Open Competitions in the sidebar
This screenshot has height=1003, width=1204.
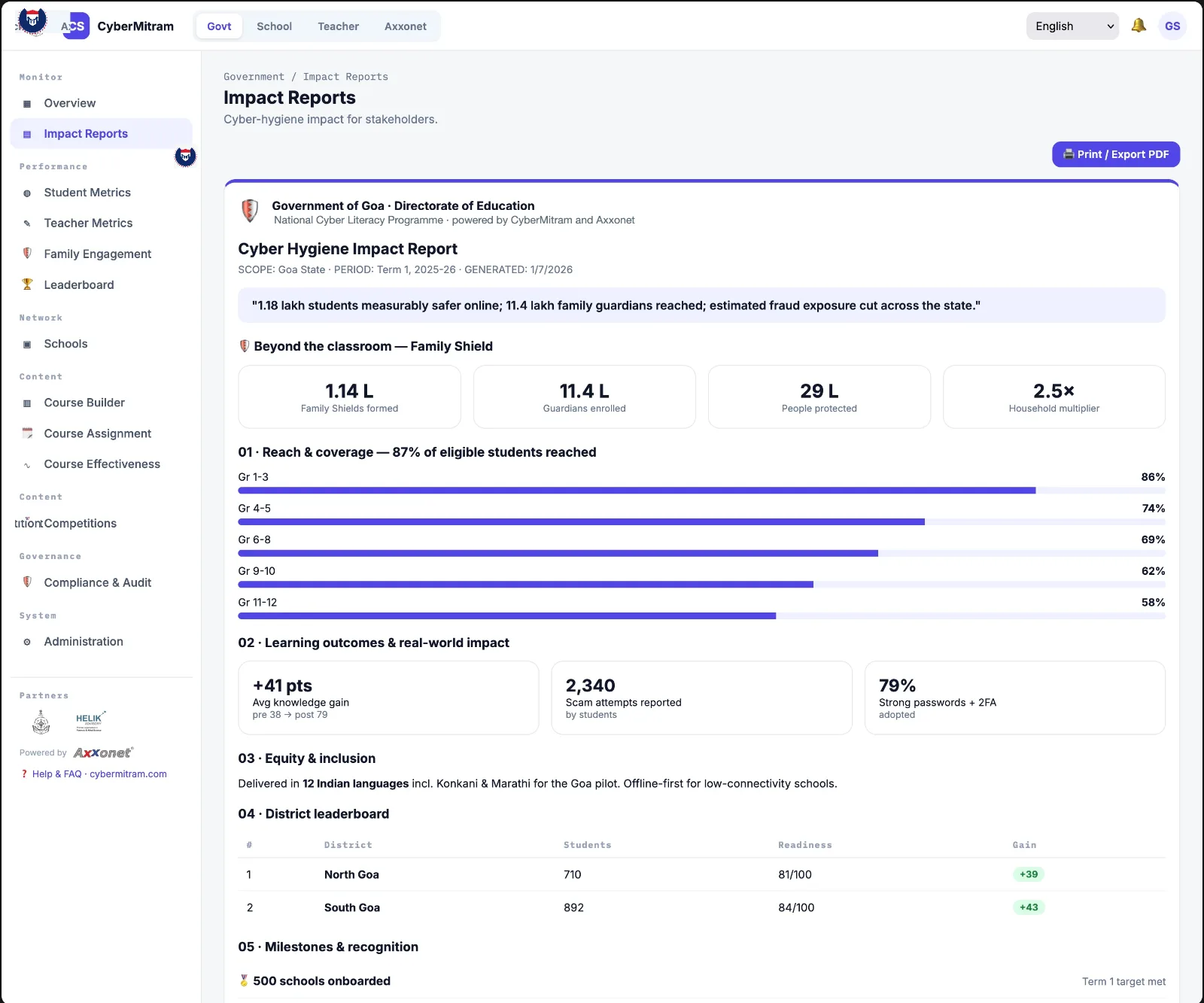80,524
